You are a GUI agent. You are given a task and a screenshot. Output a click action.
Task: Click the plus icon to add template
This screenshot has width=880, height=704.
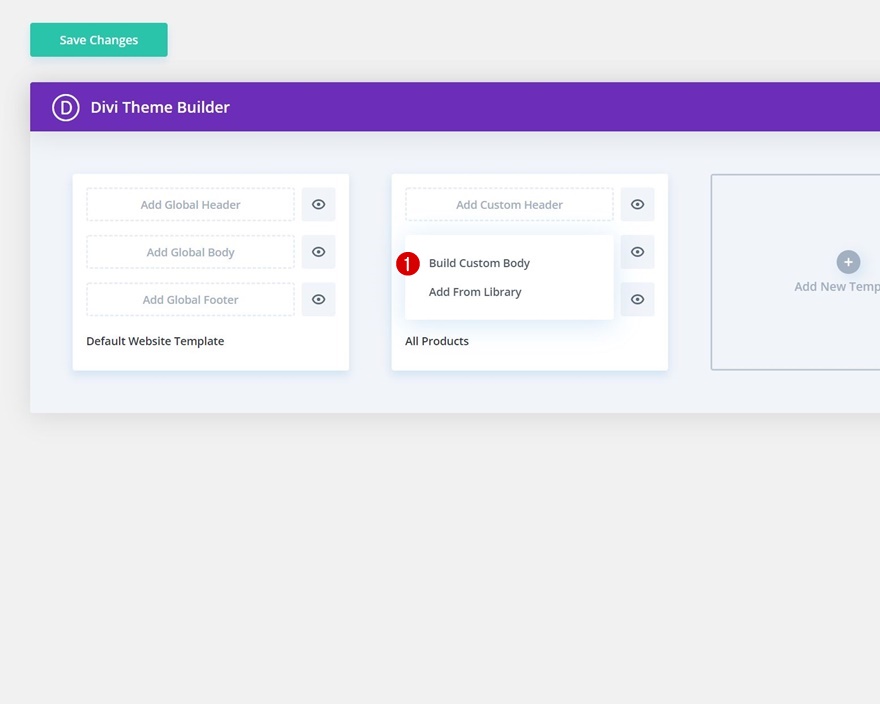pos(848,262)
